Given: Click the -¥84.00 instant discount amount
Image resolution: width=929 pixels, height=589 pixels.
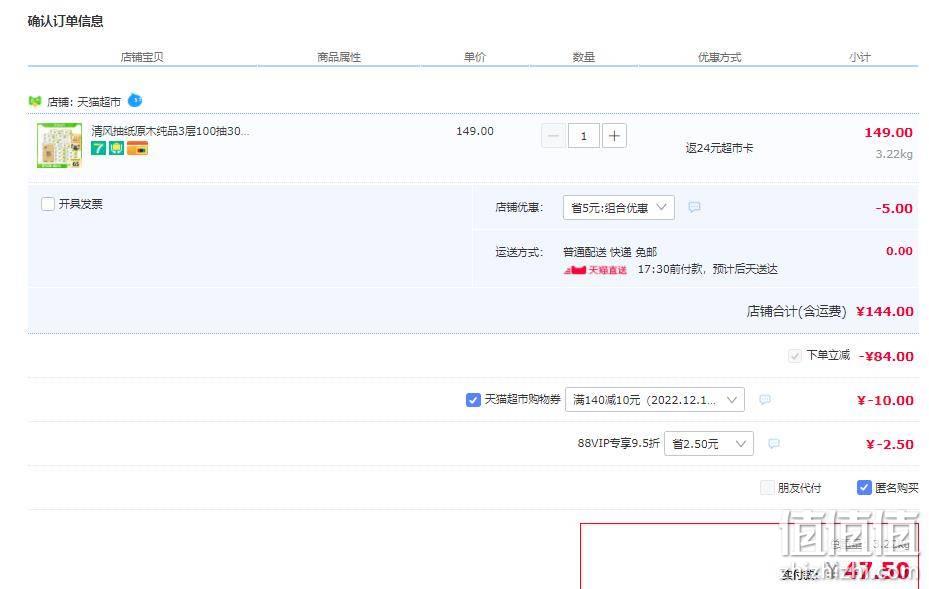Looking at the screenshot, I should click(x=886, y=356).
